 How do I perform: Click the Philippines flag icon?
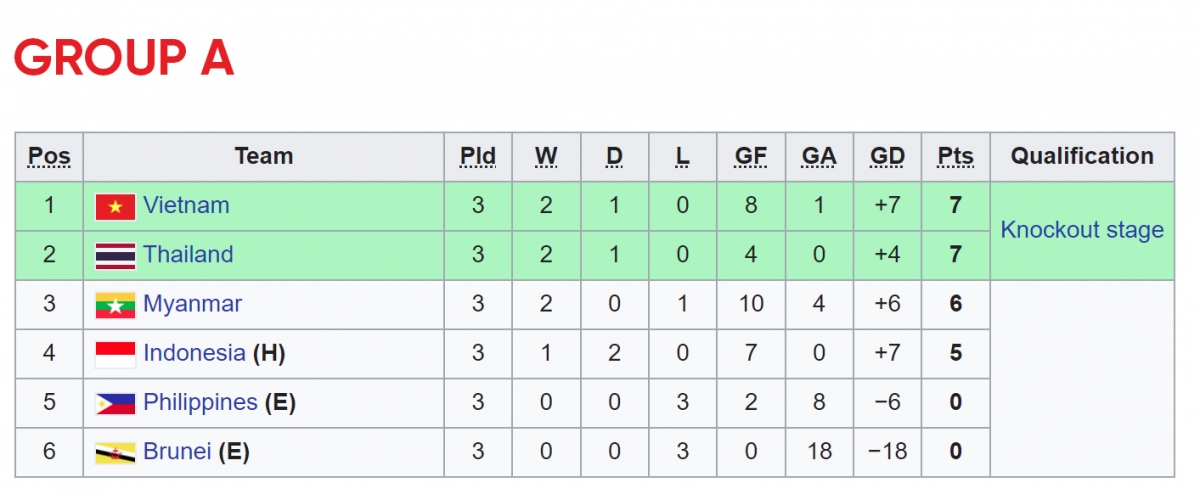(x=115, y=404)
